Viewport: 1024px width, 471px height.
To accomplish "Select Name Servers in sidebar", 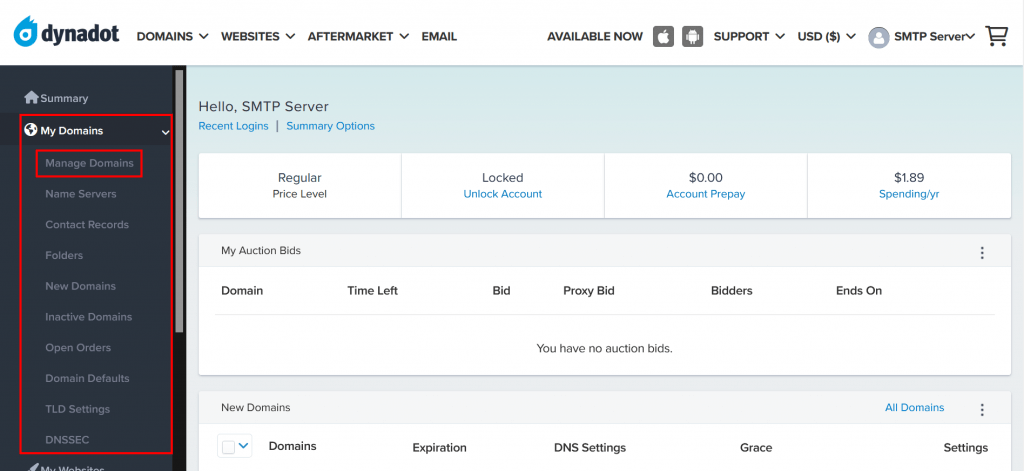I will (81, 194).
